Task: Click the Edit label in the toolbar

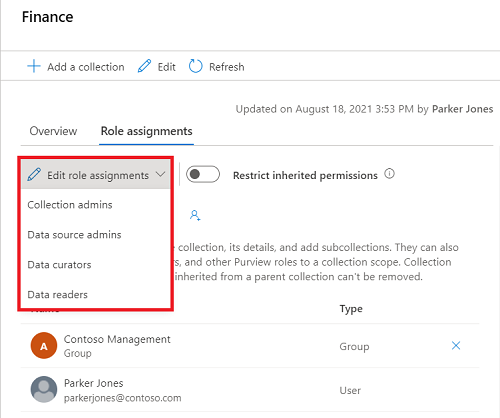Action: click(166, 67)
